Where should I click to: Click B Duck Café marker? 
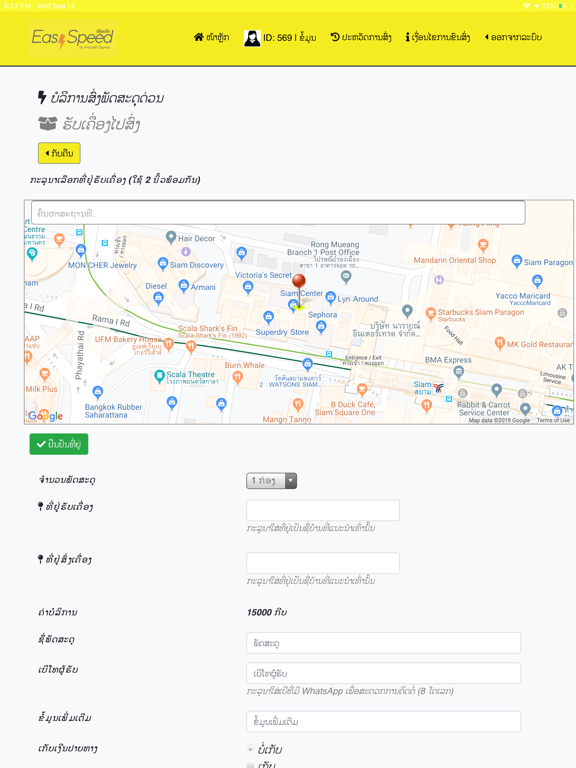pyautogui.click(x=362, y=390)
